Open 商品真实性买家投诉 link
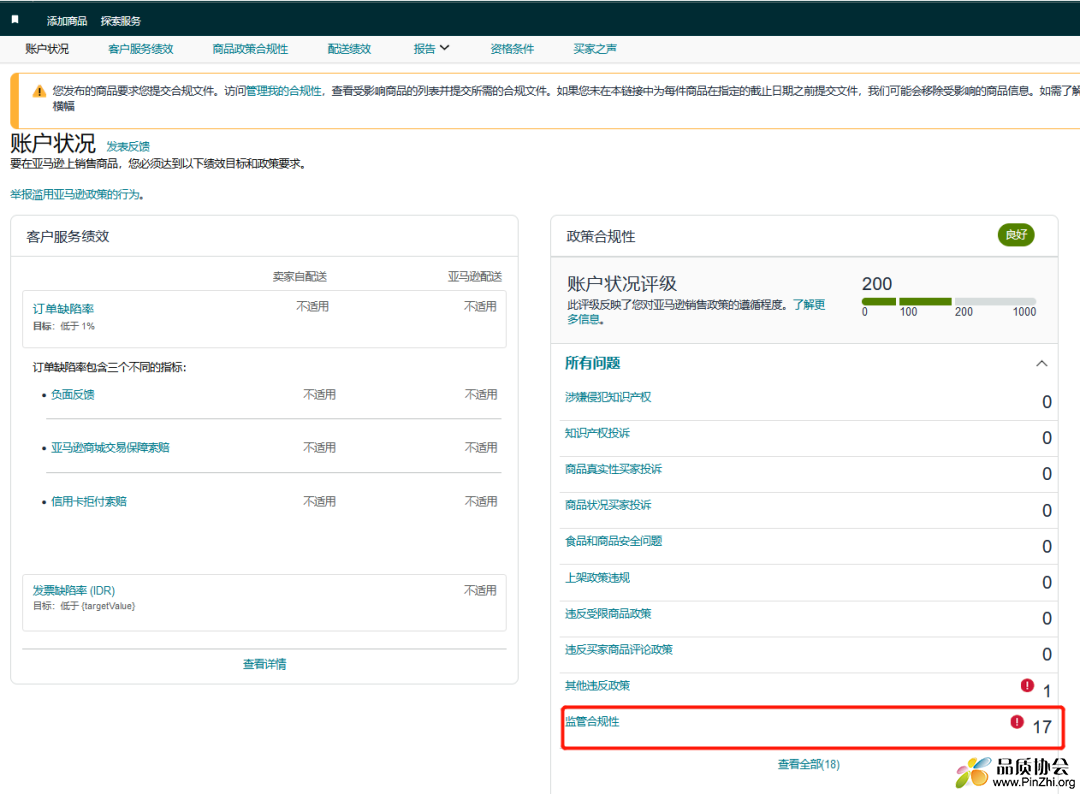Image resolution: width=1080 pixels, height=794 pixels. (x=613, y=469)
